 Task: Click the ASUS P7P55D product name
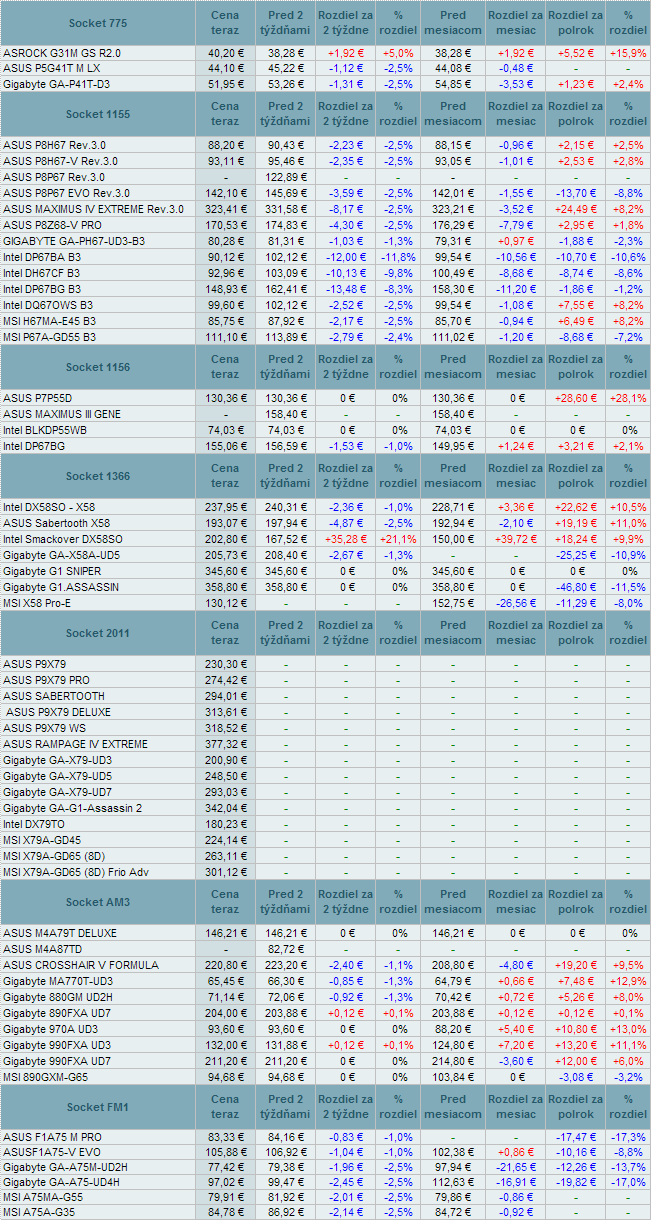point(38,398)
